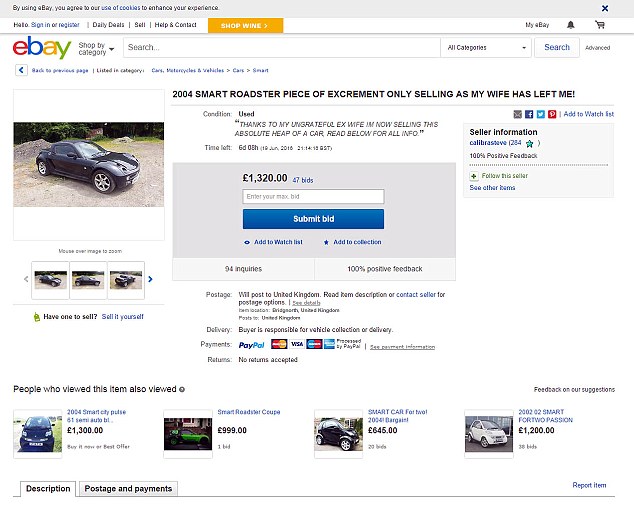This screenshot has width=634, height=507.
Task: Click Report item link
Action: pos(589,485)
